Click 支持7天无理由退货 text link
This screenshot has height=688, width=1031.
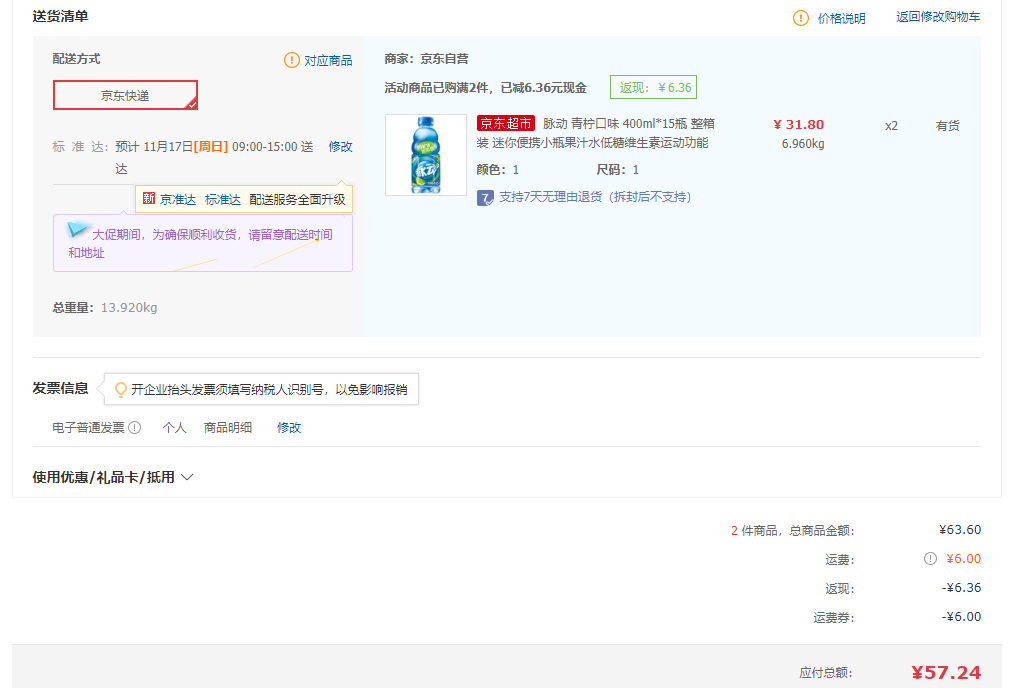[x=594, y=197]
